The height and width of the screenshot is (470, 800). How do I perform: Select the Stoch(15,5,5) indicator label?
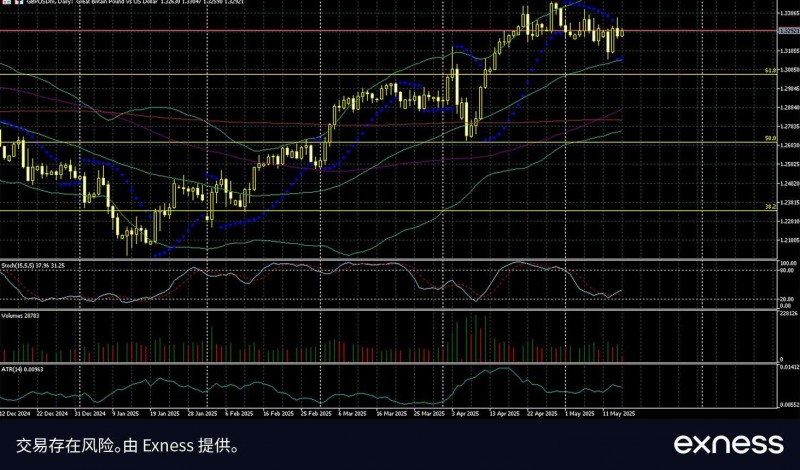[33, 266]
